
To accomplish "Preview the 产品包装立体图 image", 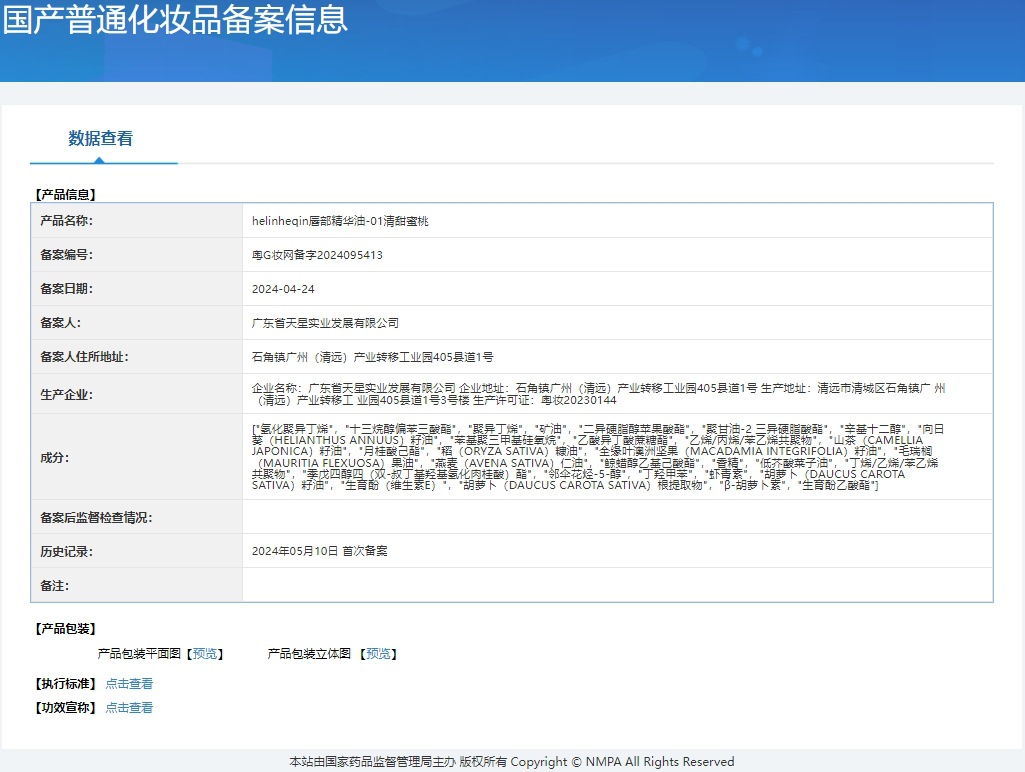I will pyautogui.click(x=378, y=654).
